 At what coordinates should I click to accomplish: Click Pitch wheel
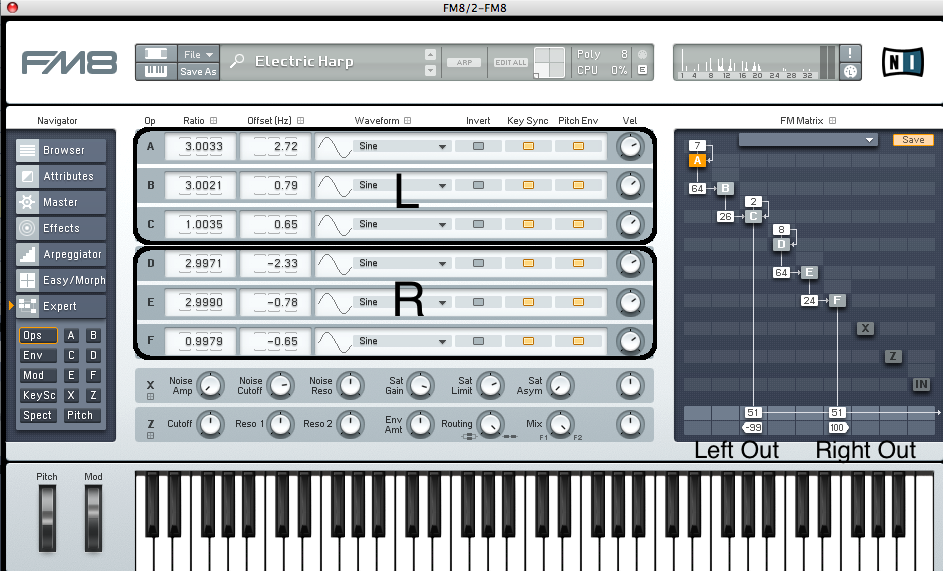tap(47, 518)
